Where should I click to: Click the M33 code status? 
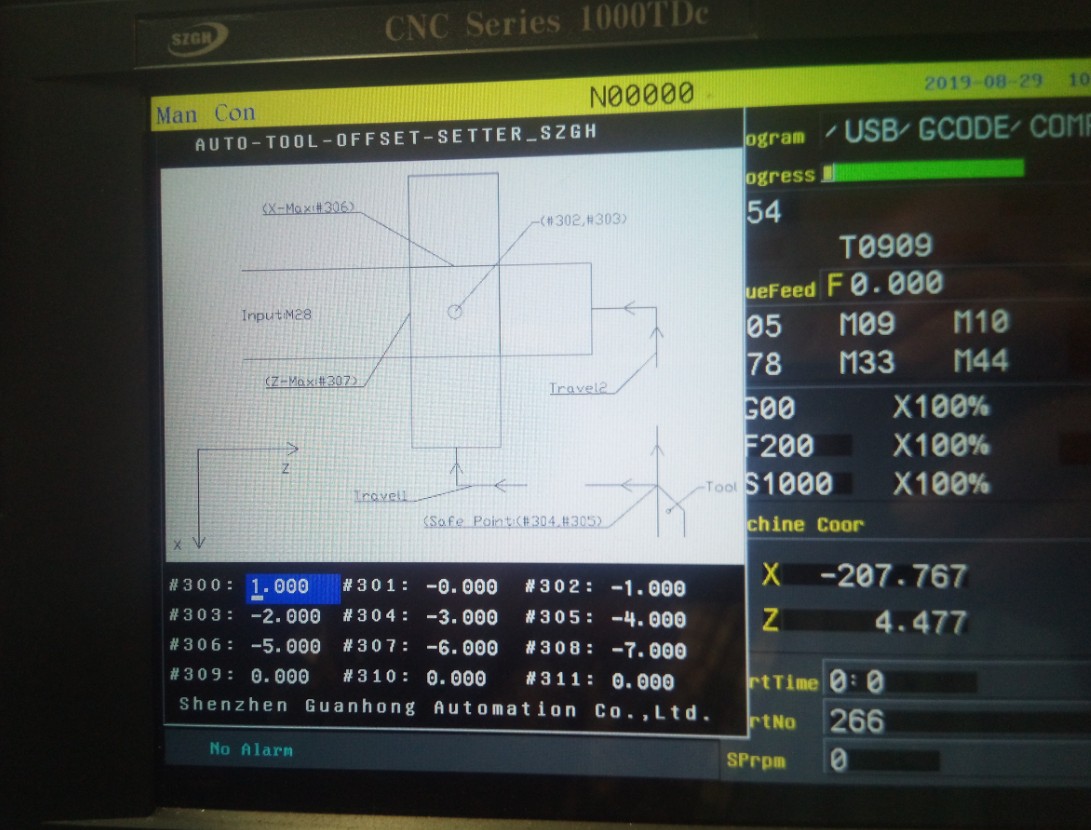tap(867, 362)
